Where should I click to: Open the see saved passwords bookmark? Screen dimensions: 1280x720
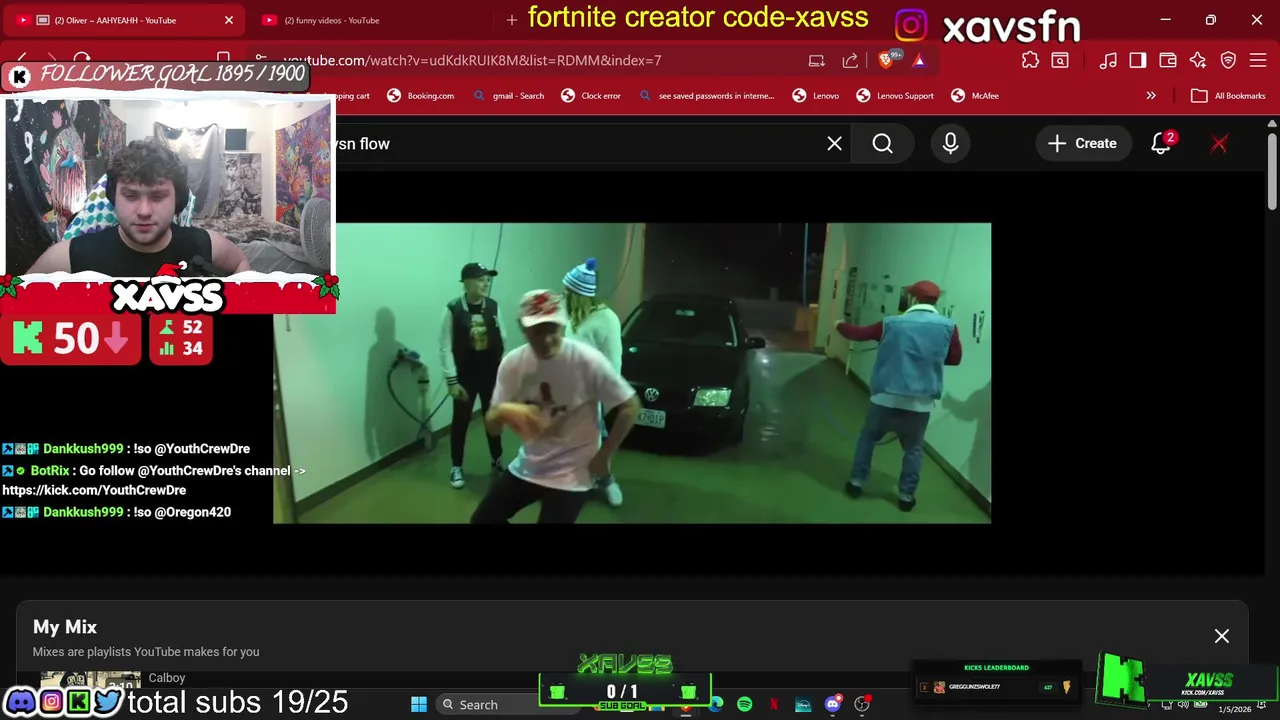706,96
